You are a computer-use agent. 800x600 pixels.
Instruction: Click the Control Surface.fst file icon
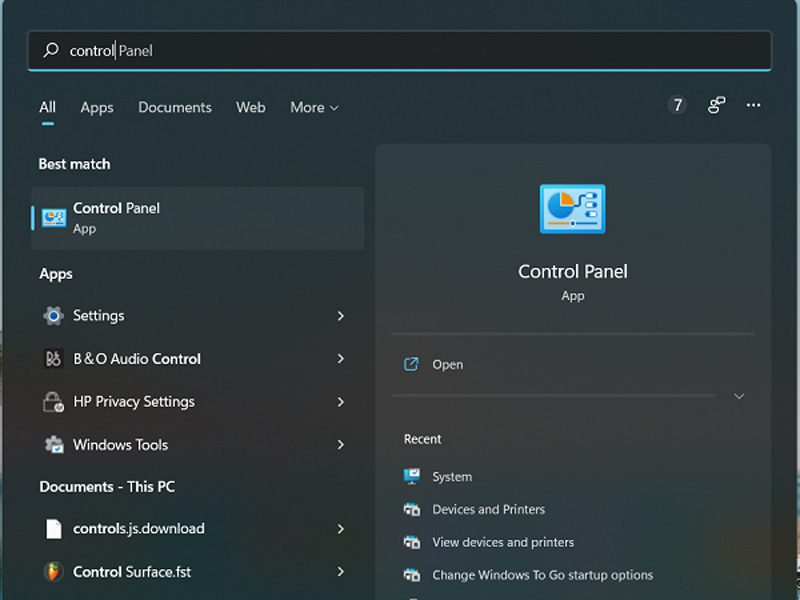coord(53,572)
